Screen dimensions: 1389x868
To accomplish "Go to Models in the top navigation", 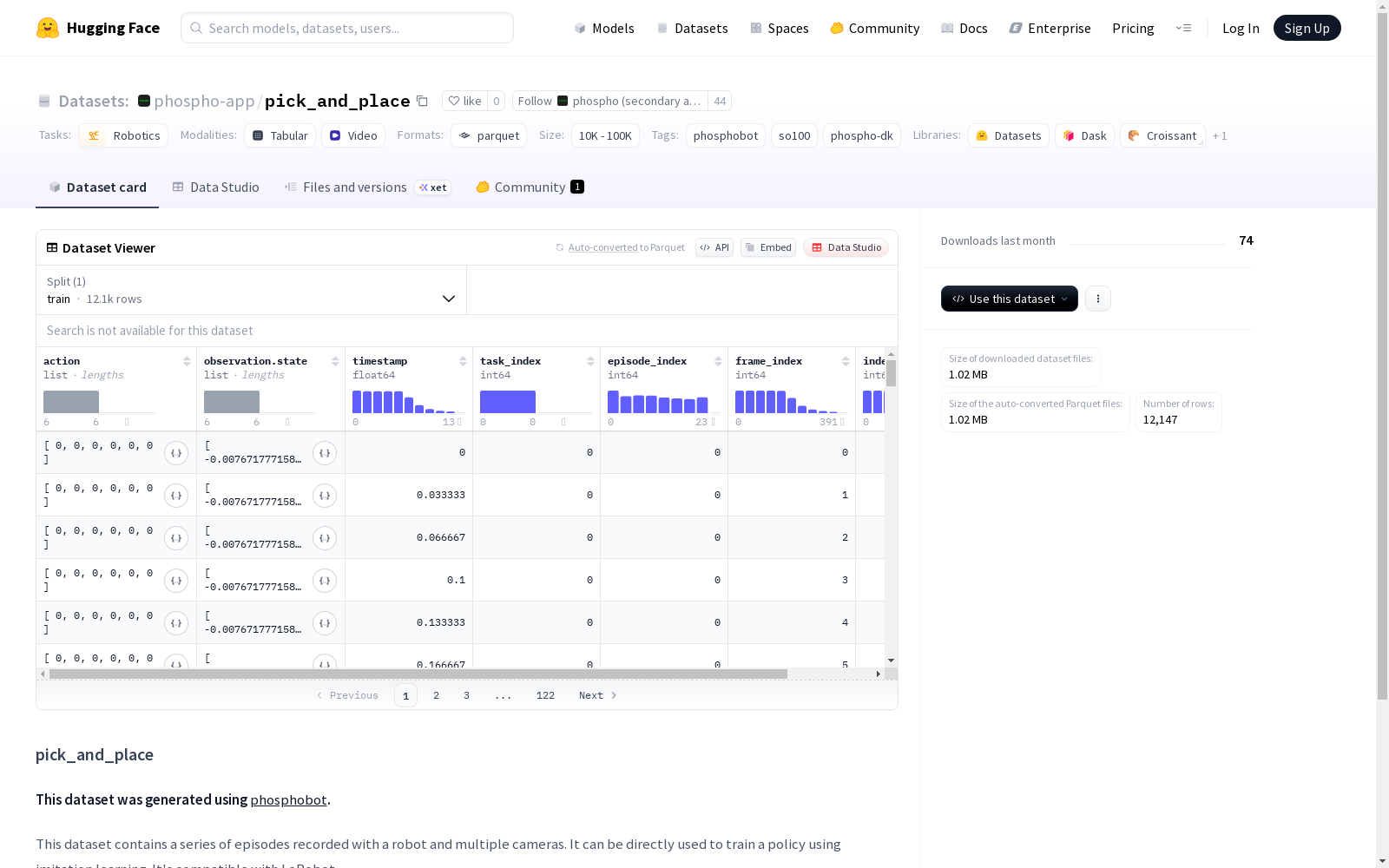I will click(x=604, y=28).
